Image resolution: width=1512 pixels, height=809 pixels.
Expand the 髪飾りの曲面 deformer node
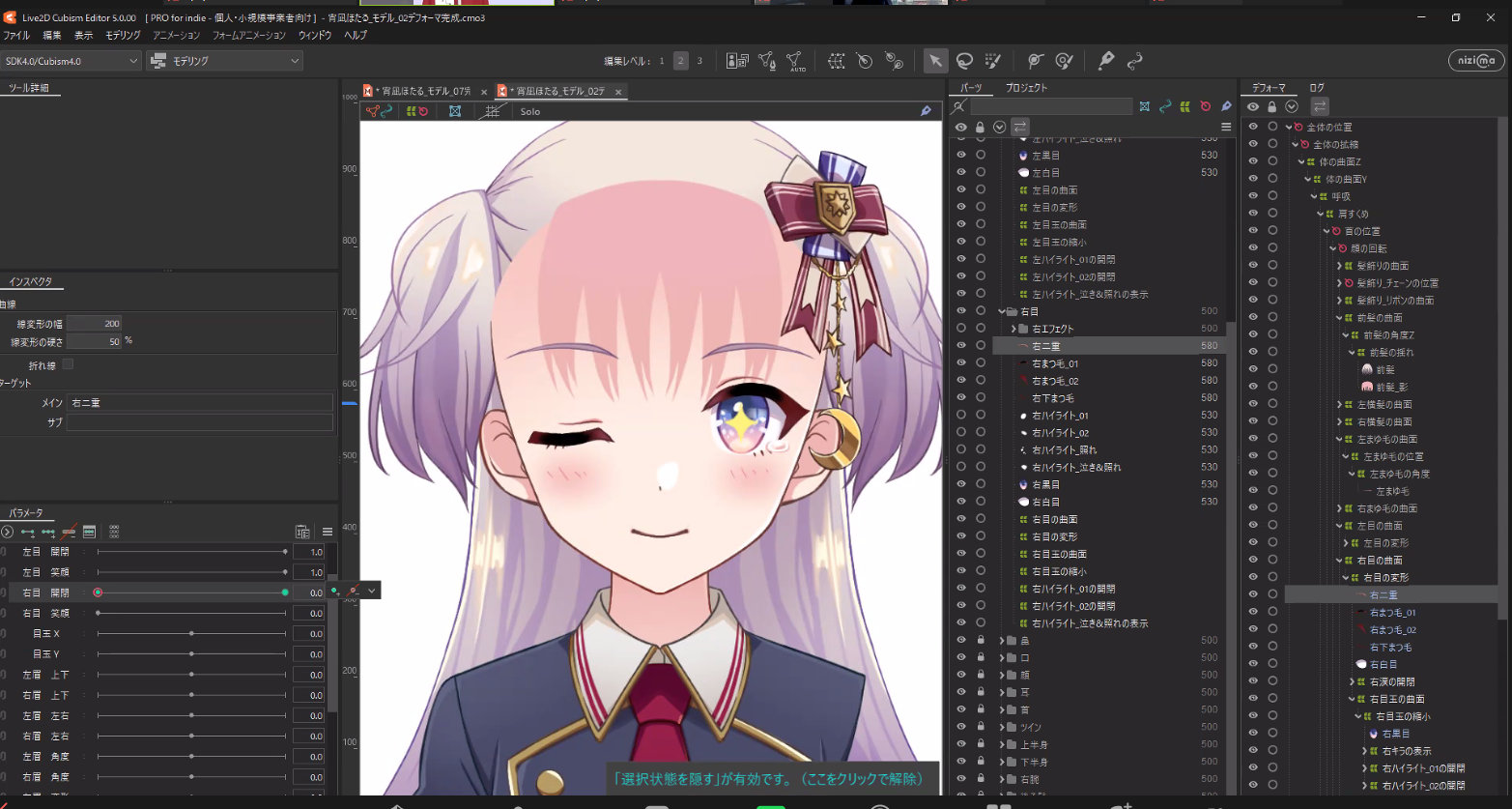(1339, 266)
